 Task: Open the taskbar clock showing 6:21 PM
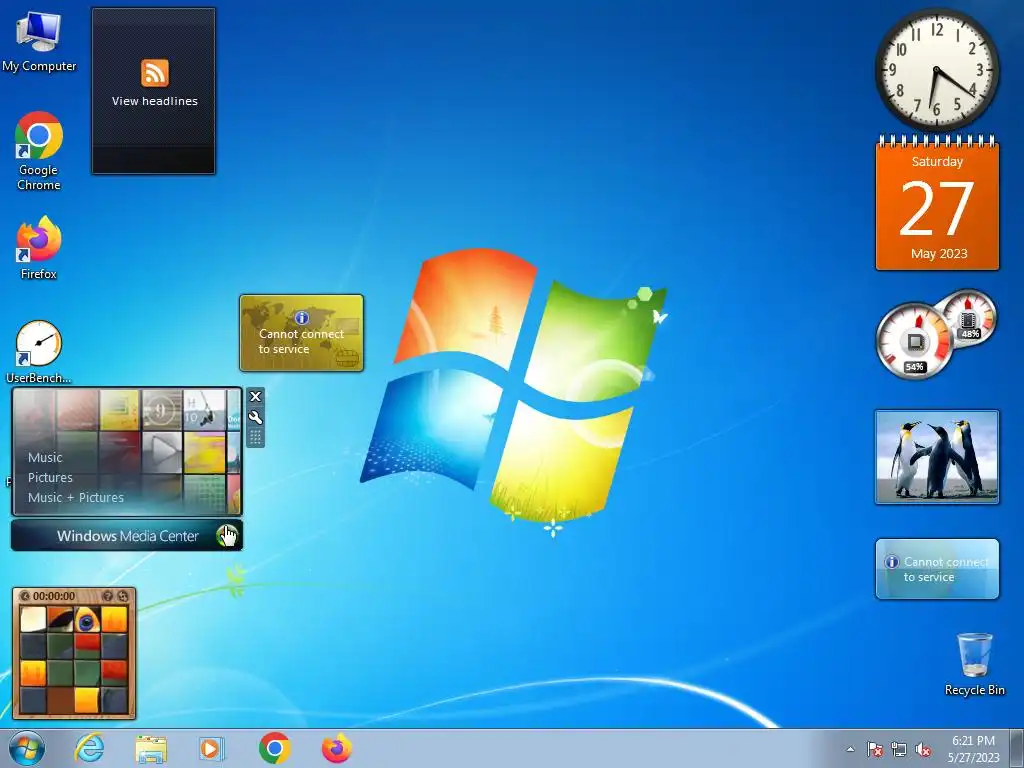coord(973,749)
